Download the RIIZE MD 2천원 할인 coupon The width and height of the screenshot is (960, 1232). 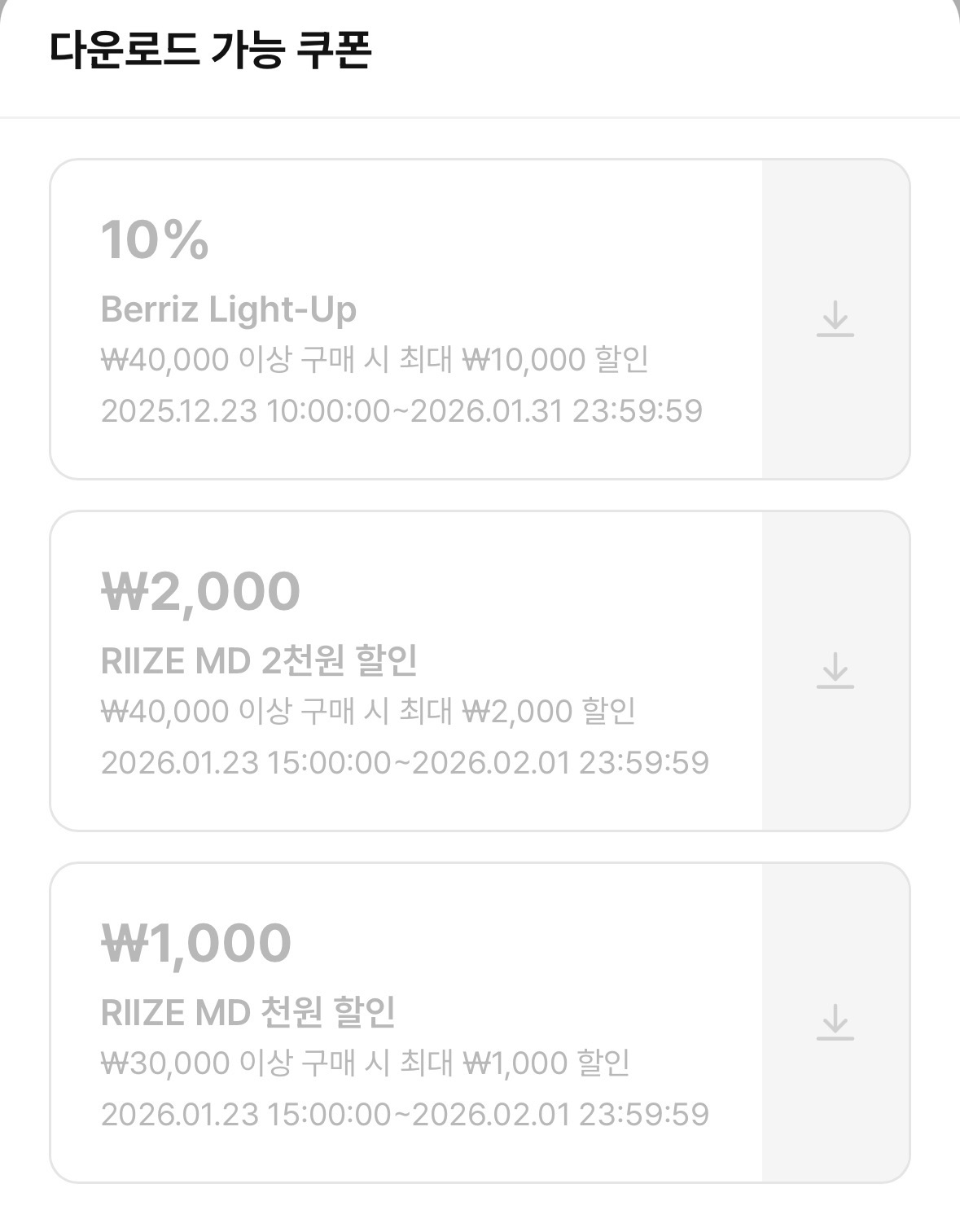click(x=835, y=671)
